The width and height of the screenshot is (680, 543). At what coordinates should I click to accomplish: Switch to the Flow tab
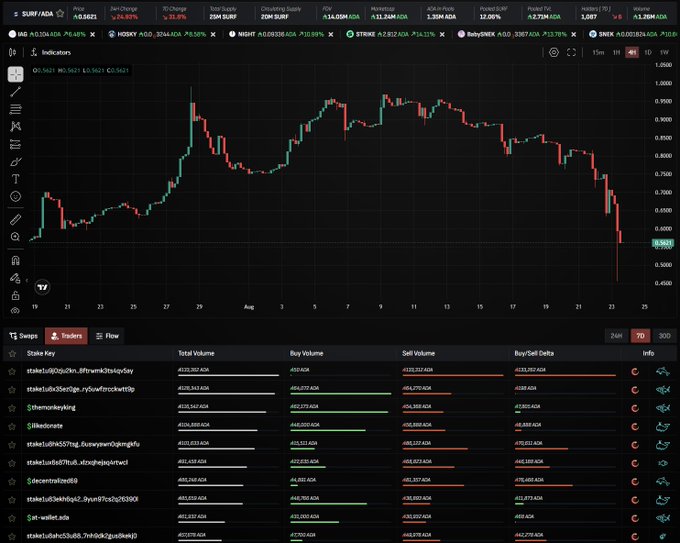pyautogui.click(x=107, y=336)
